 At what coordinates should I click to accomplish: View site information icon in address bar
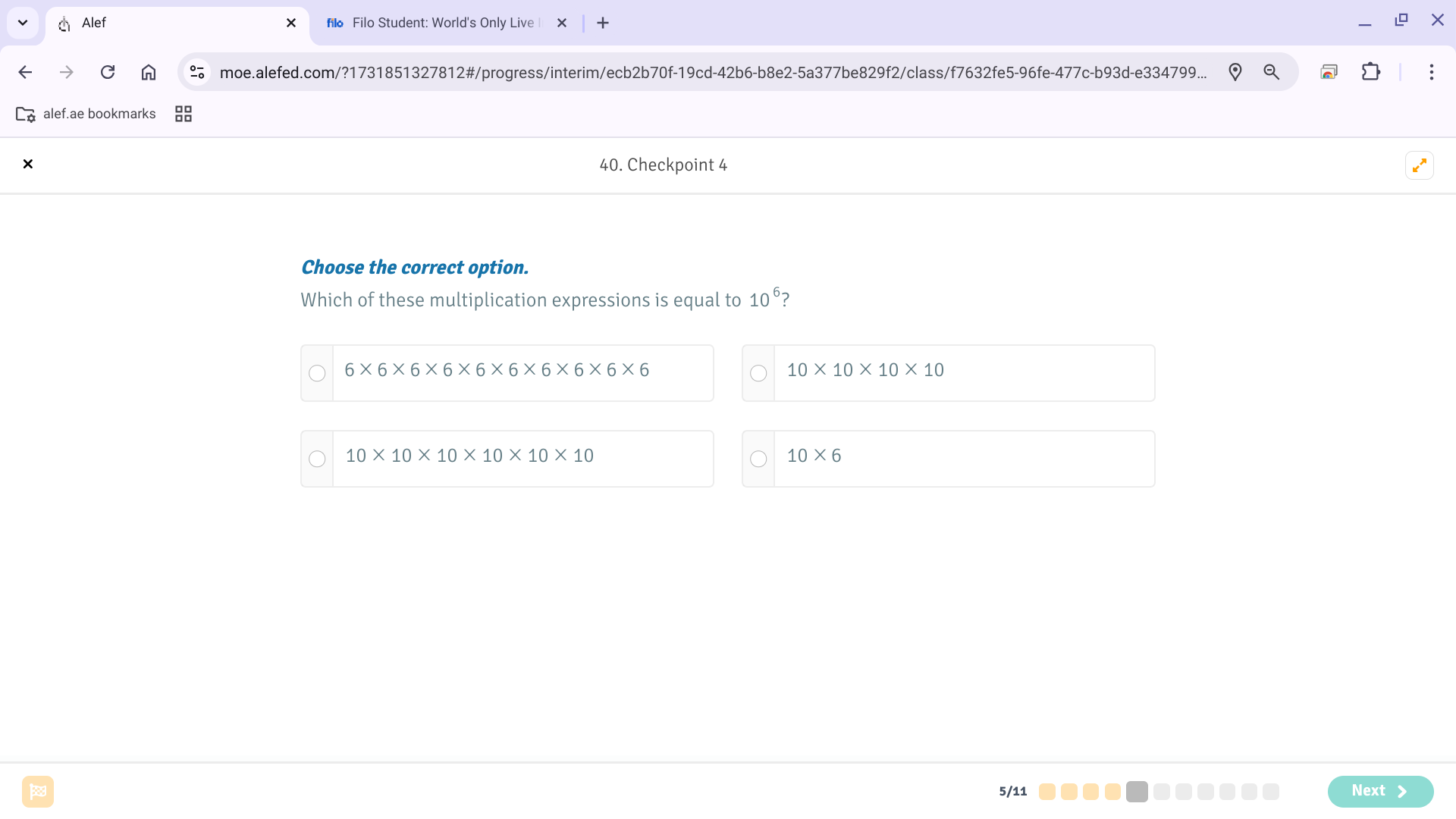click(x=197, y=72)
